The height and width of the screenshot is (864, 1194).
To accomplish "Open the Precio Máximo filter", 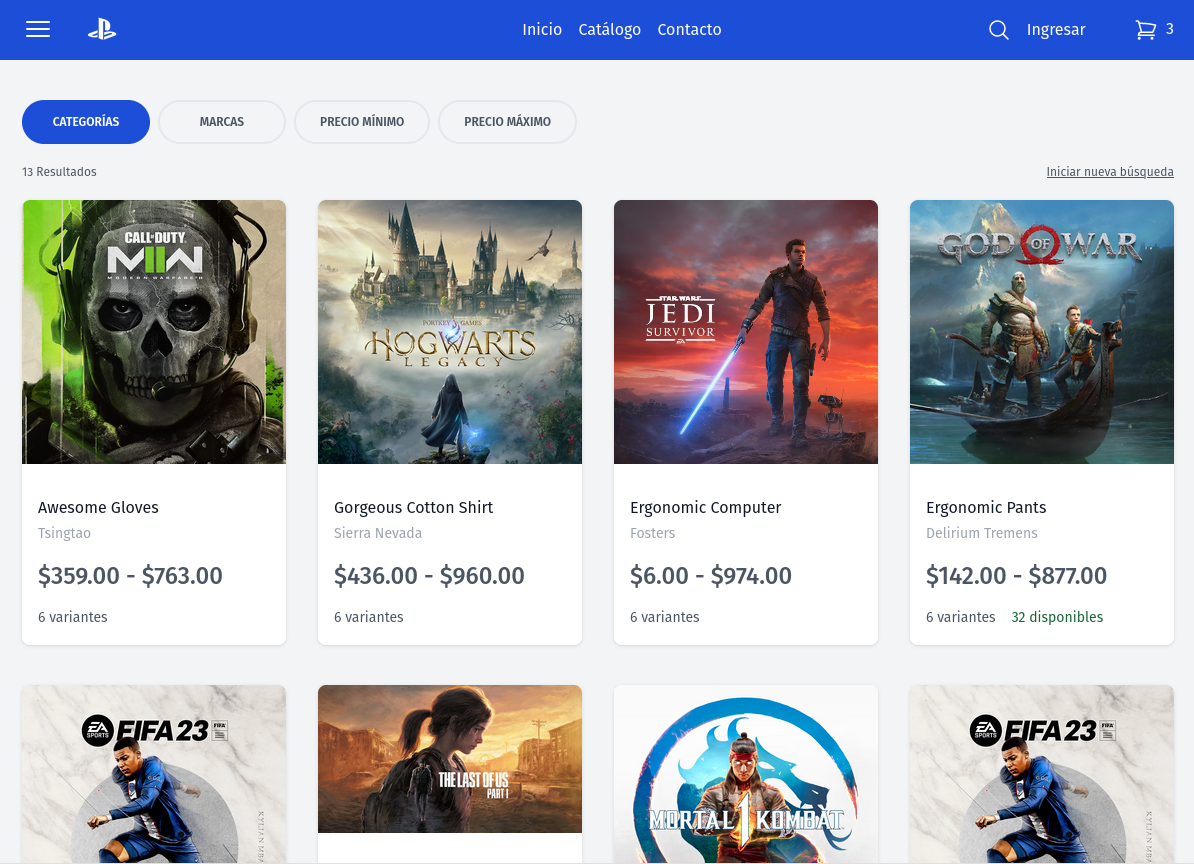I will click(507, 122).
